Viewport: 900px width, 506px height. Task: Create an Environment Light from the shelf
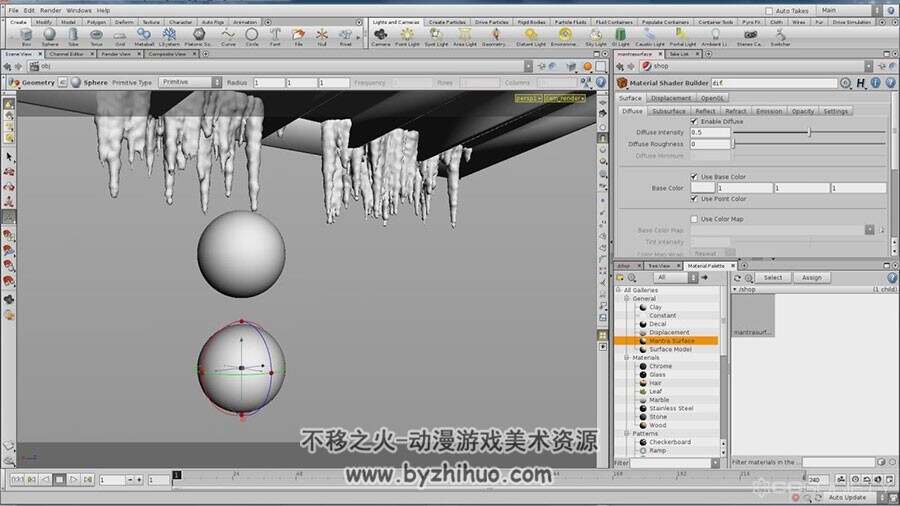(x=565, y=37)
